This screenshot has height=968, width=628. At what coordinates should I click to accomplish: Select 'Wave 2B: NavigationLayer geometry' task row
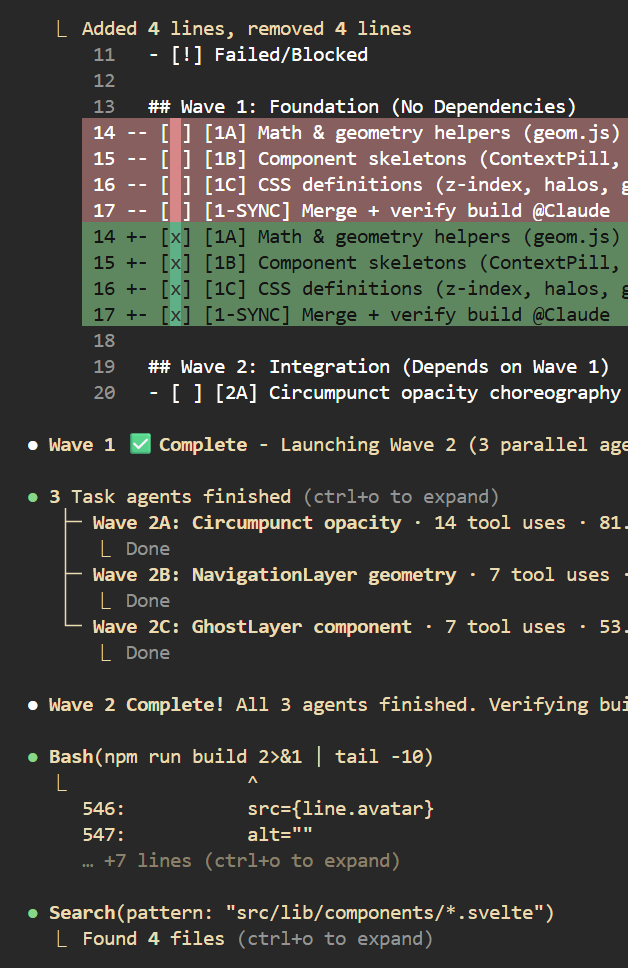click(x=360, y=575)
